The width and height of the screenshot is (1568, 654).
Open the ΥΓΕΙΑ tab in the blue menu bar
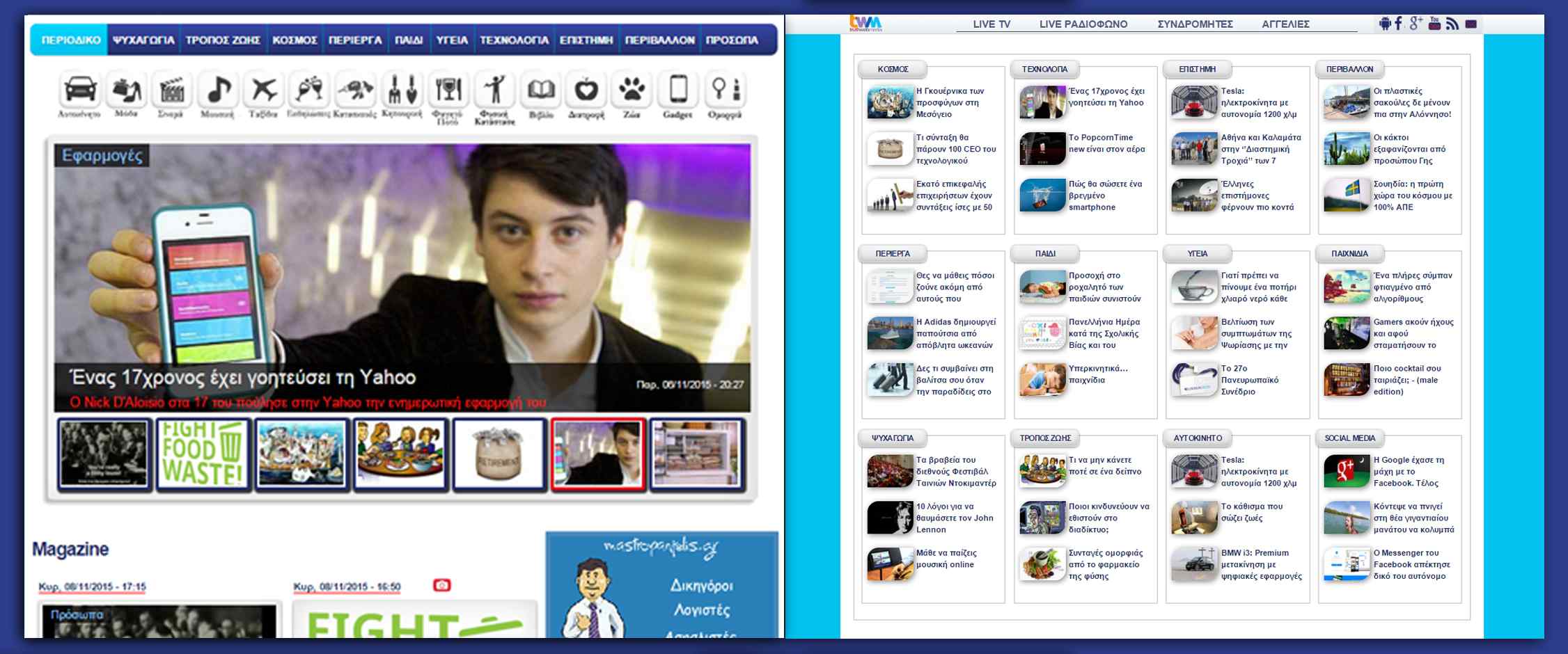point(452,40)
